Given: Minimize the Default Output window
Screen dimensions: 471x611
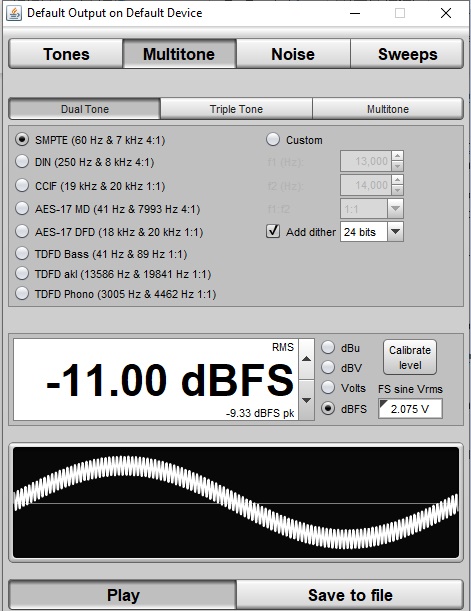Looking at the screenshot, I should pos(355,13).
